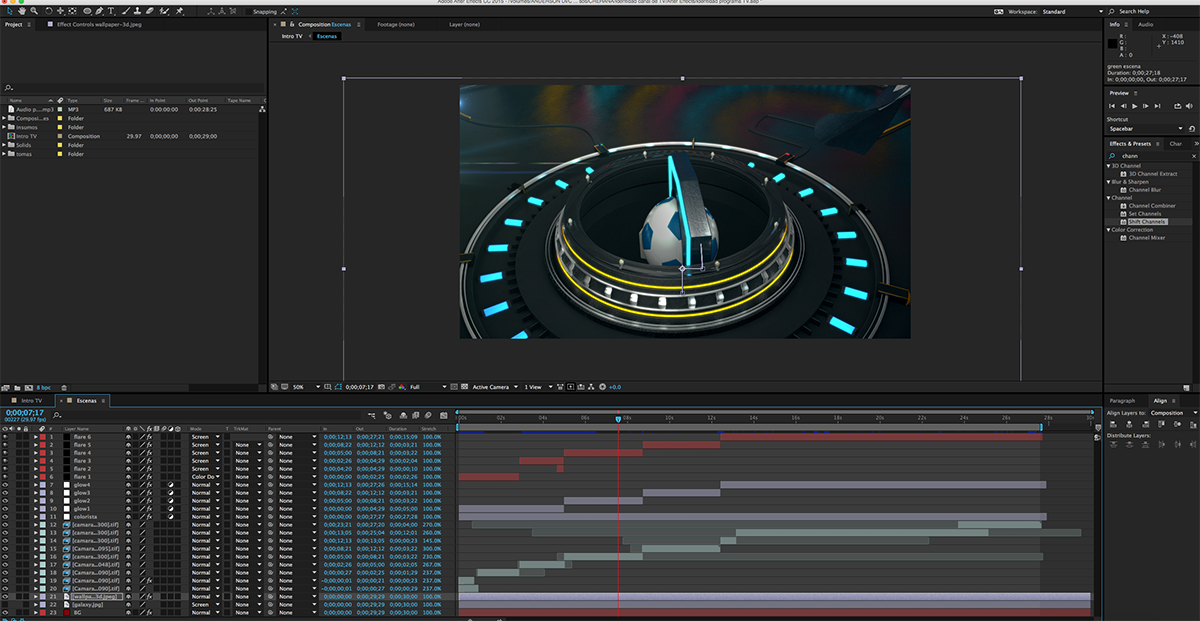The width and height of the screenshot is (1200, 621).
Task: Open Effect Controls wallpaper-3d.jpeg tab
Action: [x=99, y=24]
